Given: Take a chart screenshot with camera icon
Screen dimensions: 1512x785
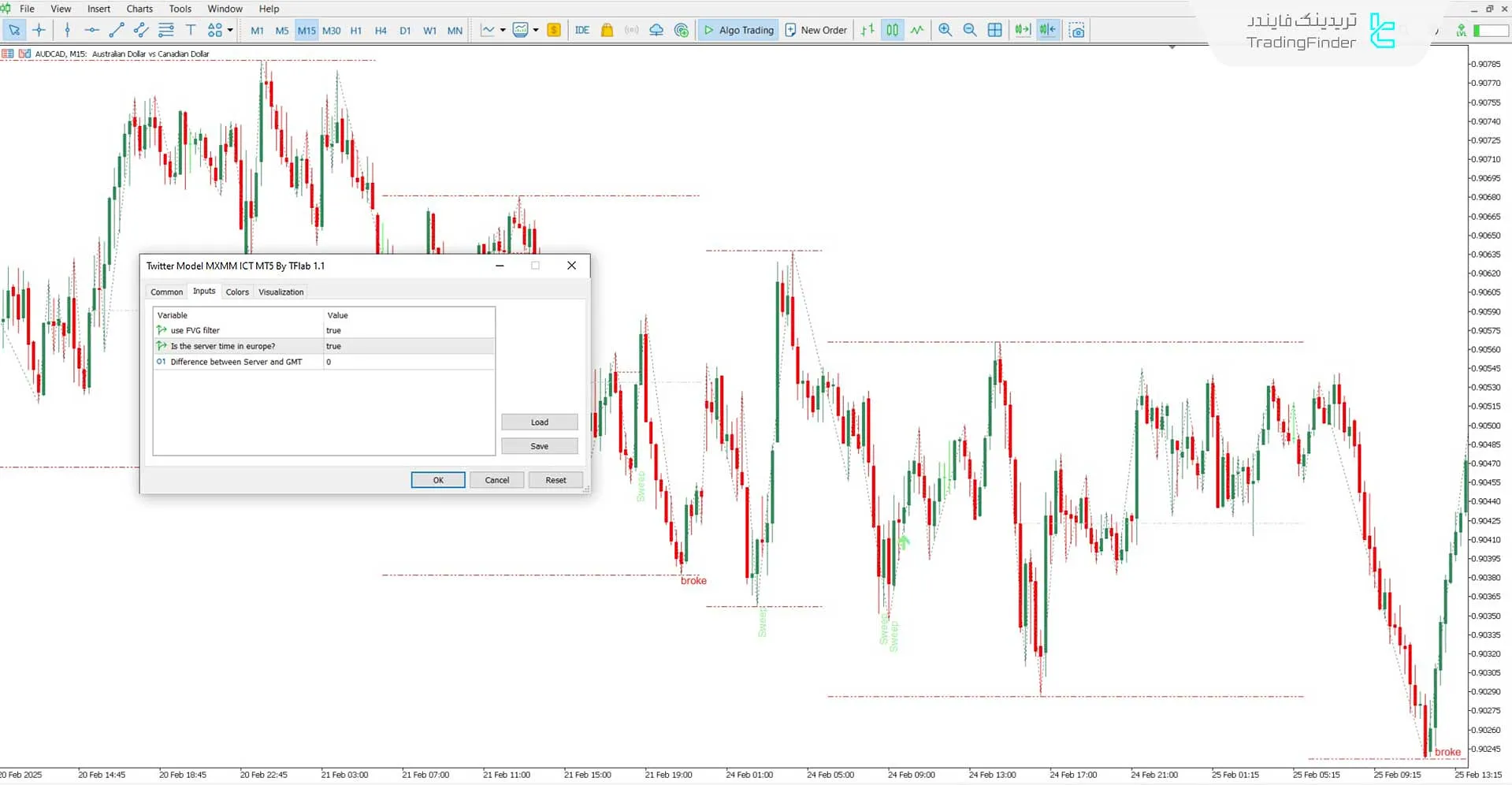Looking at the screenshot, I should [1076, 30].
